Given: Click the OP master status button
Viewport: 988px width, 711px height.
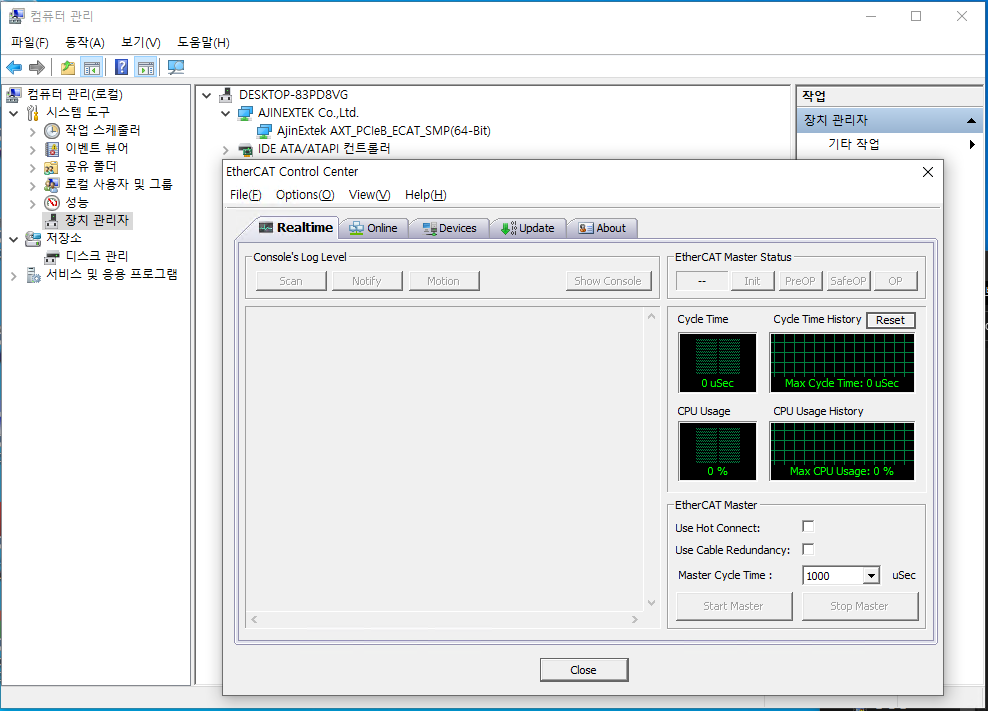Looking at the screenshot, I should (895, 281).
